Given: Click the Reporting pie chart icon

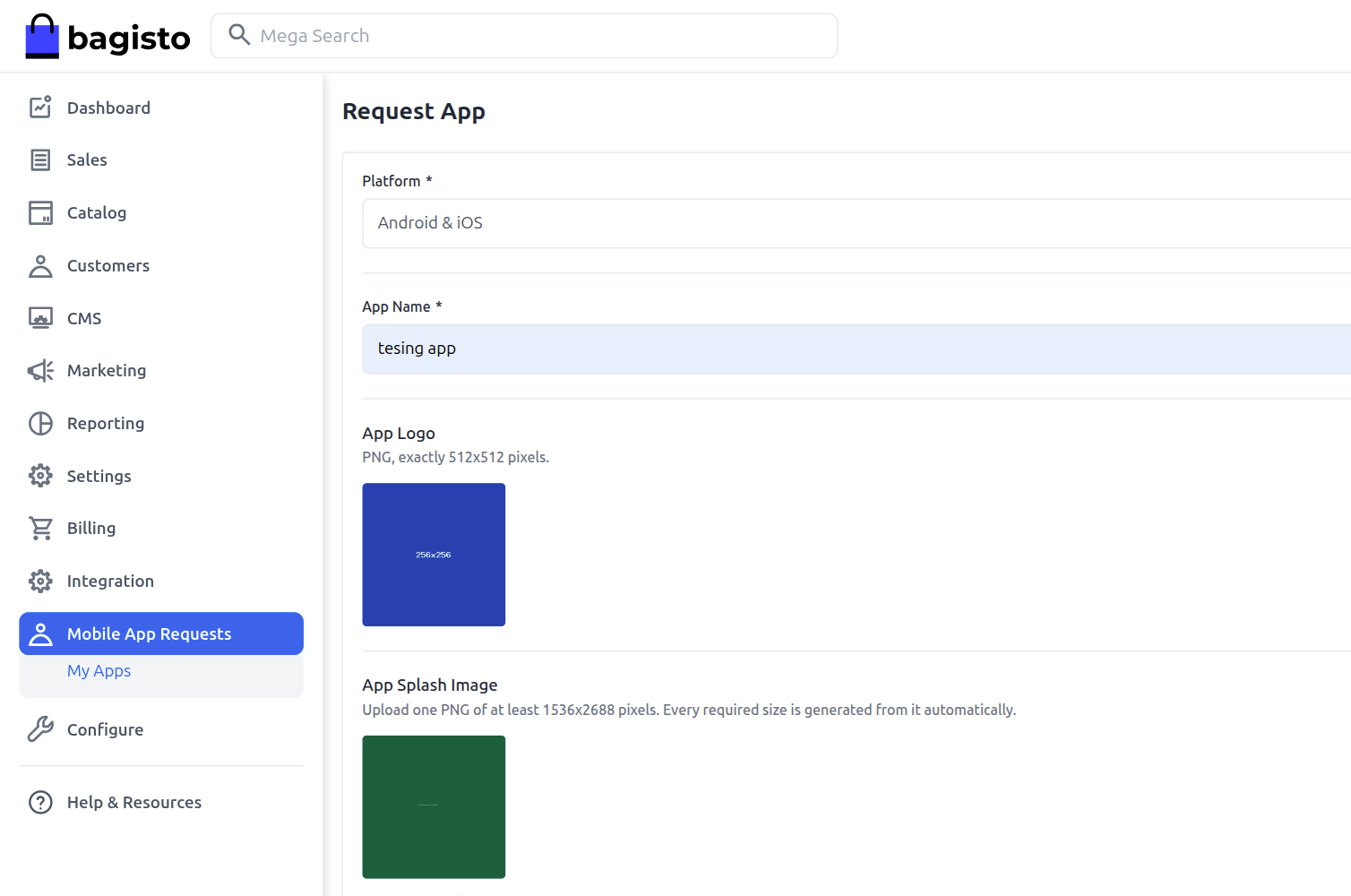Looking at the screenshot, I should [40, 423].
